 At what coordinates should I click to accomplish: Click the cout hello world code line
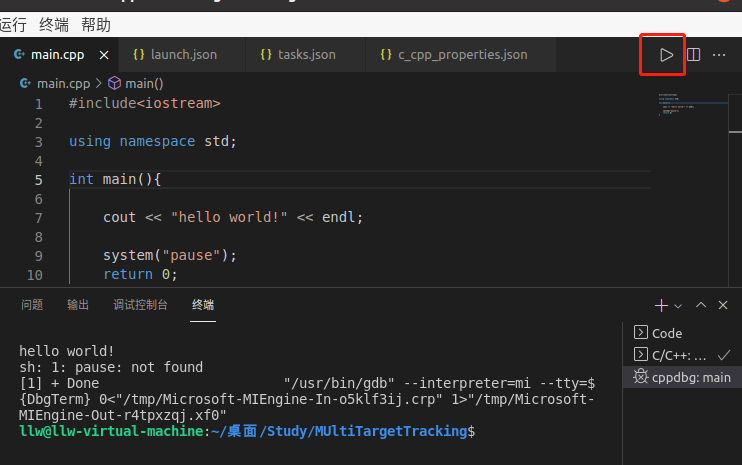click(233, 217)
